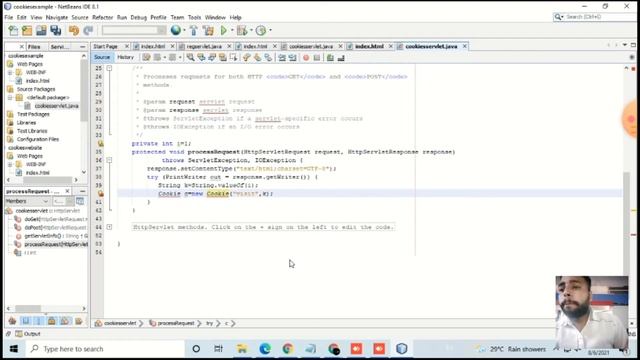Open the configuration combo box in toolbar

click(134, 30)
